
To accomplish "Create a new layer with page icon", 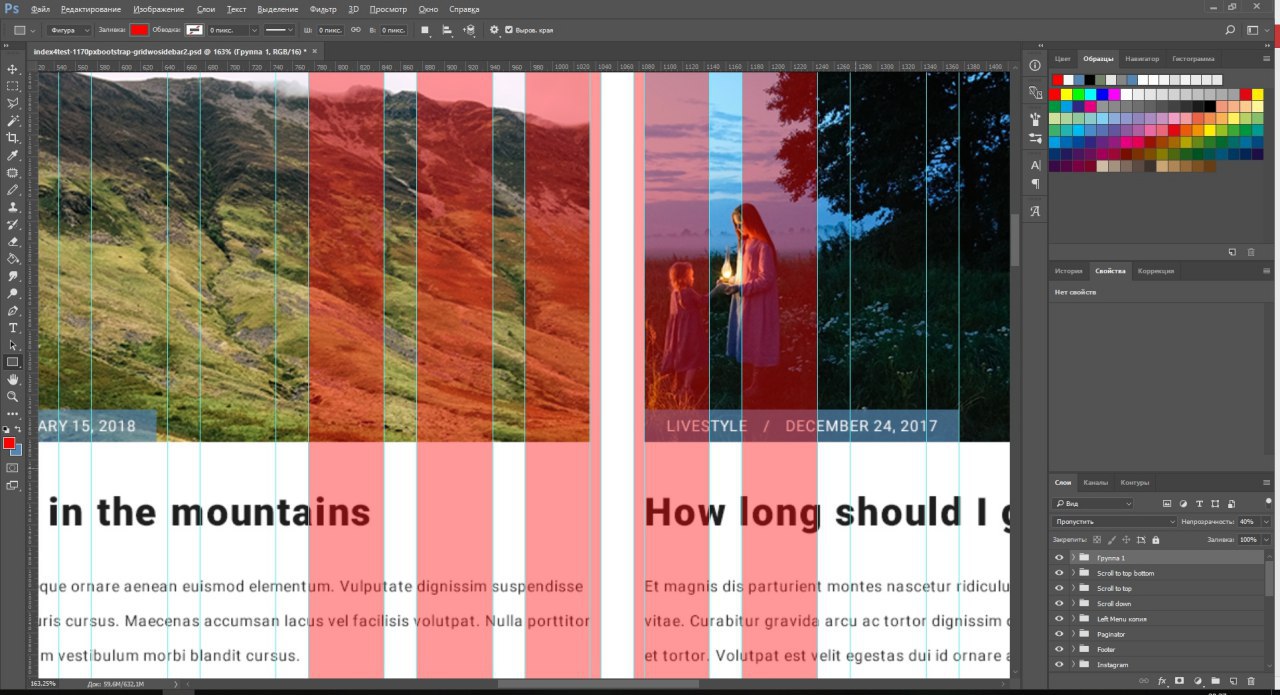I will (x=1233, y=681).
